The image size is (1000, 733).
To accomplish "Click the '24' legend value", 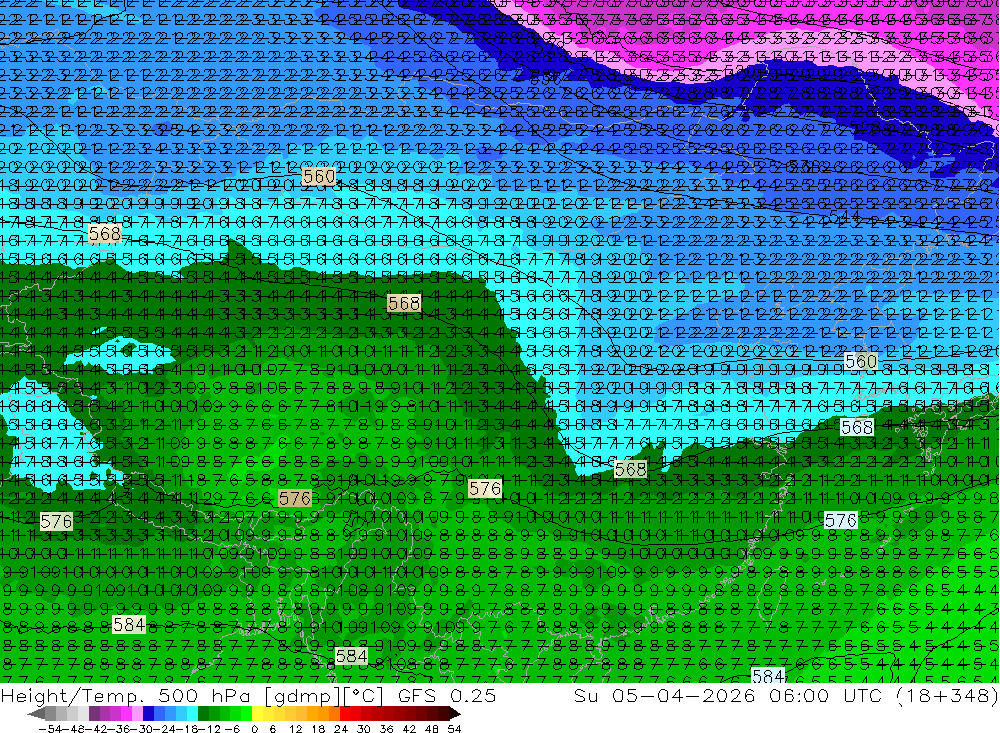I will [341, 729].
